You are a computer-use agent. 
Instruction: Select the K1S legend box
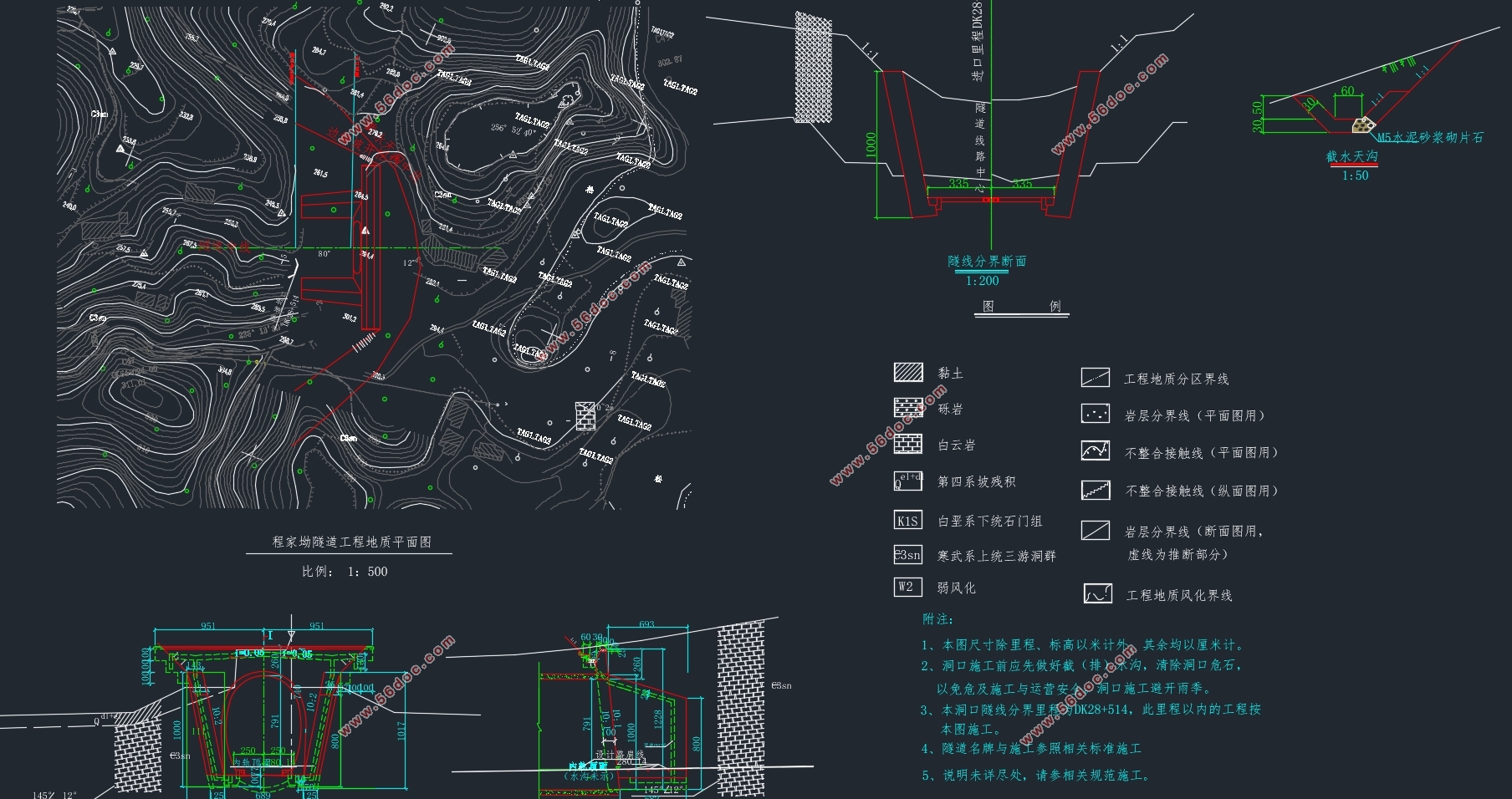[908, 521]
